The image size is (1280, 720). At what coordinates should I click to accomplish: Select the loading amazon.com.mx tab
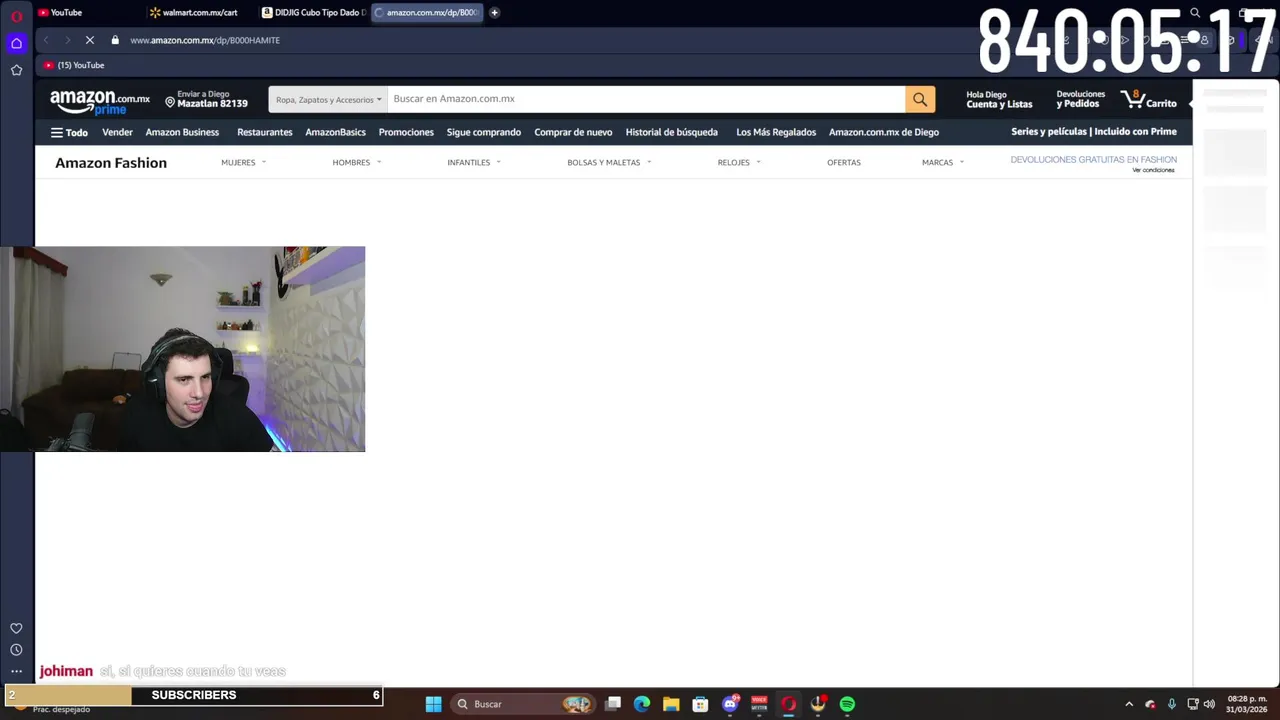point(427,13)
